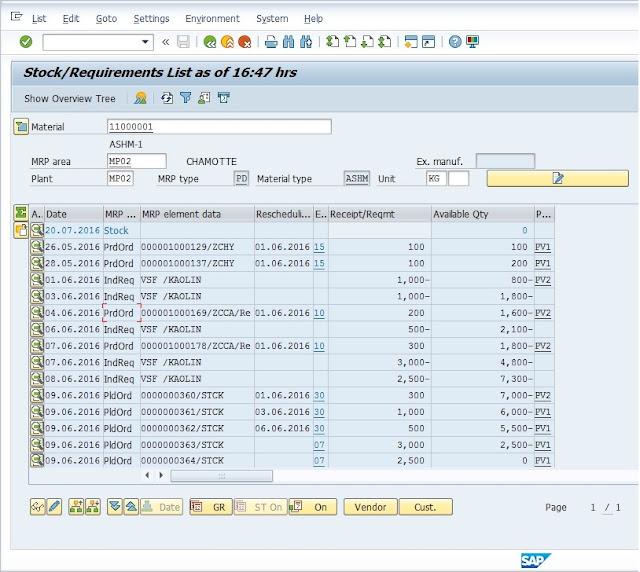The width and height of the screenshot is (640, 572).
Task: Click the MRP element data column header
Action: (x=197, y=214)
